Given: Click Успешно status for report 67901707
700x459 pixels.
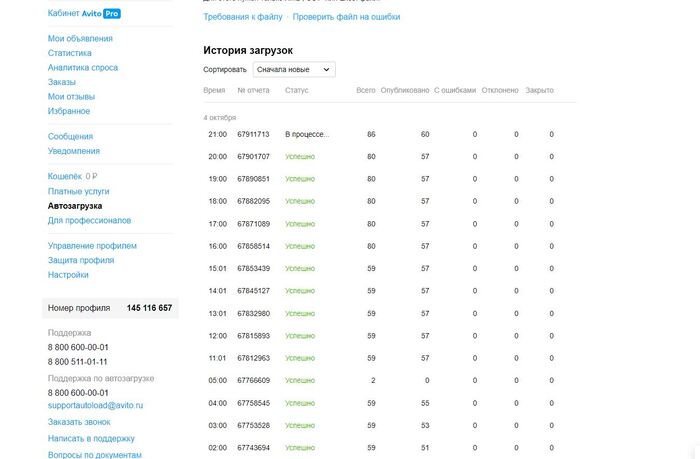Looking at the screenshot, I should [300, 156].
